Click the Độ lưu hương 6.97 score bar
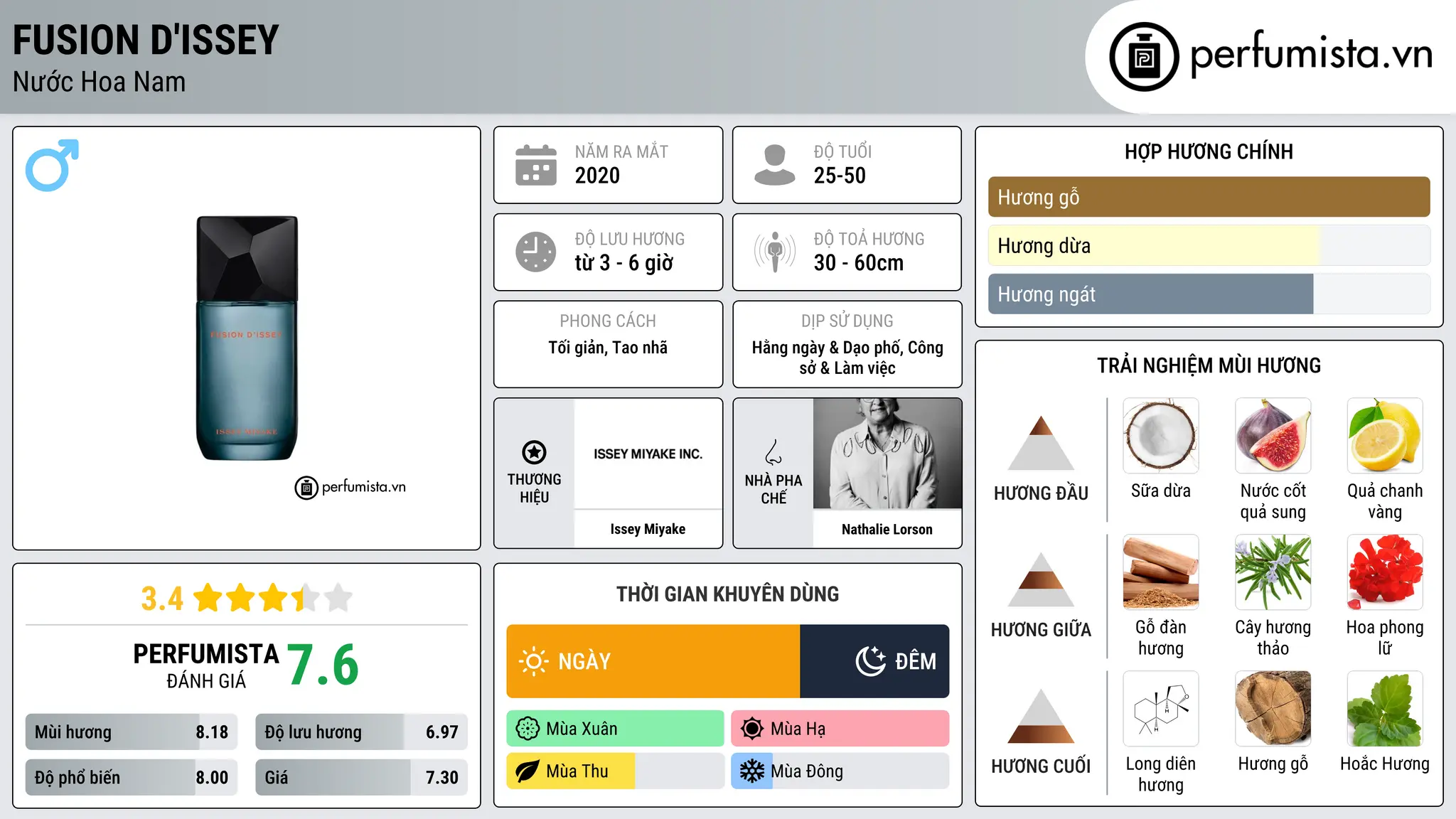 (361, 732)
